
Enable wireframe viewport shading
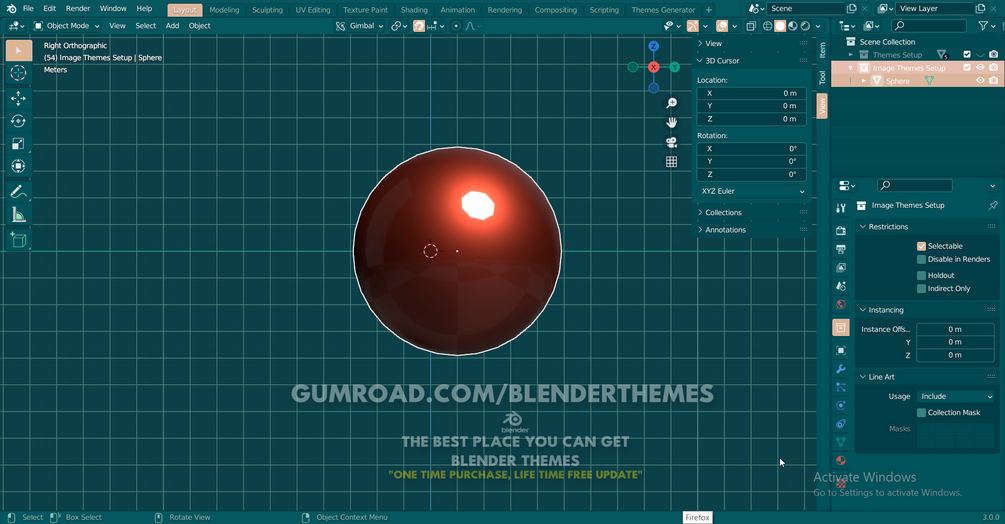pyautogui.click(x=767, y=26)
